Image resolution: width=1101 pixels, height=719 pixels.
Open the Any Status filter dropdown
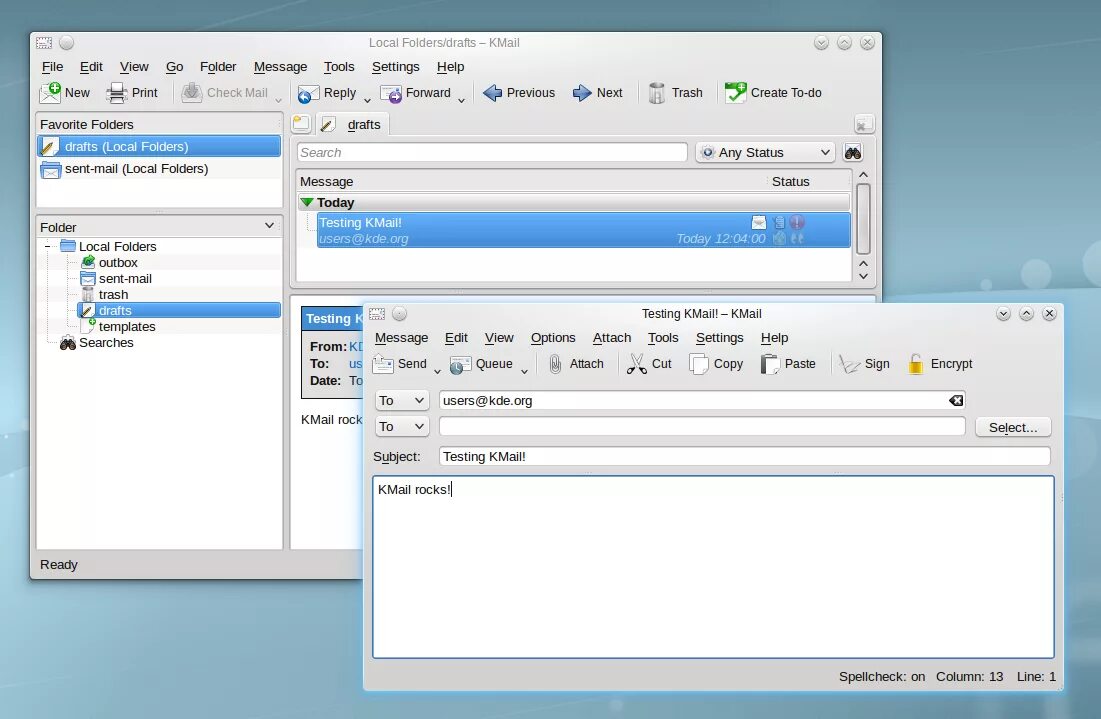coord(766,152)
